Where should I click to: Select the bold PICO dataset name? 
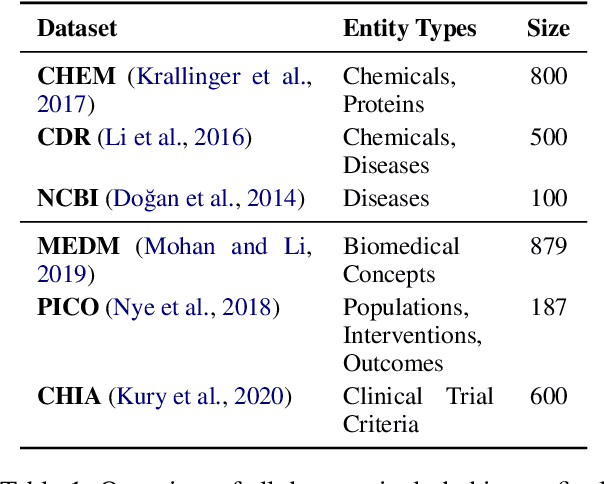pyautogui.click(x=68, y=307)
